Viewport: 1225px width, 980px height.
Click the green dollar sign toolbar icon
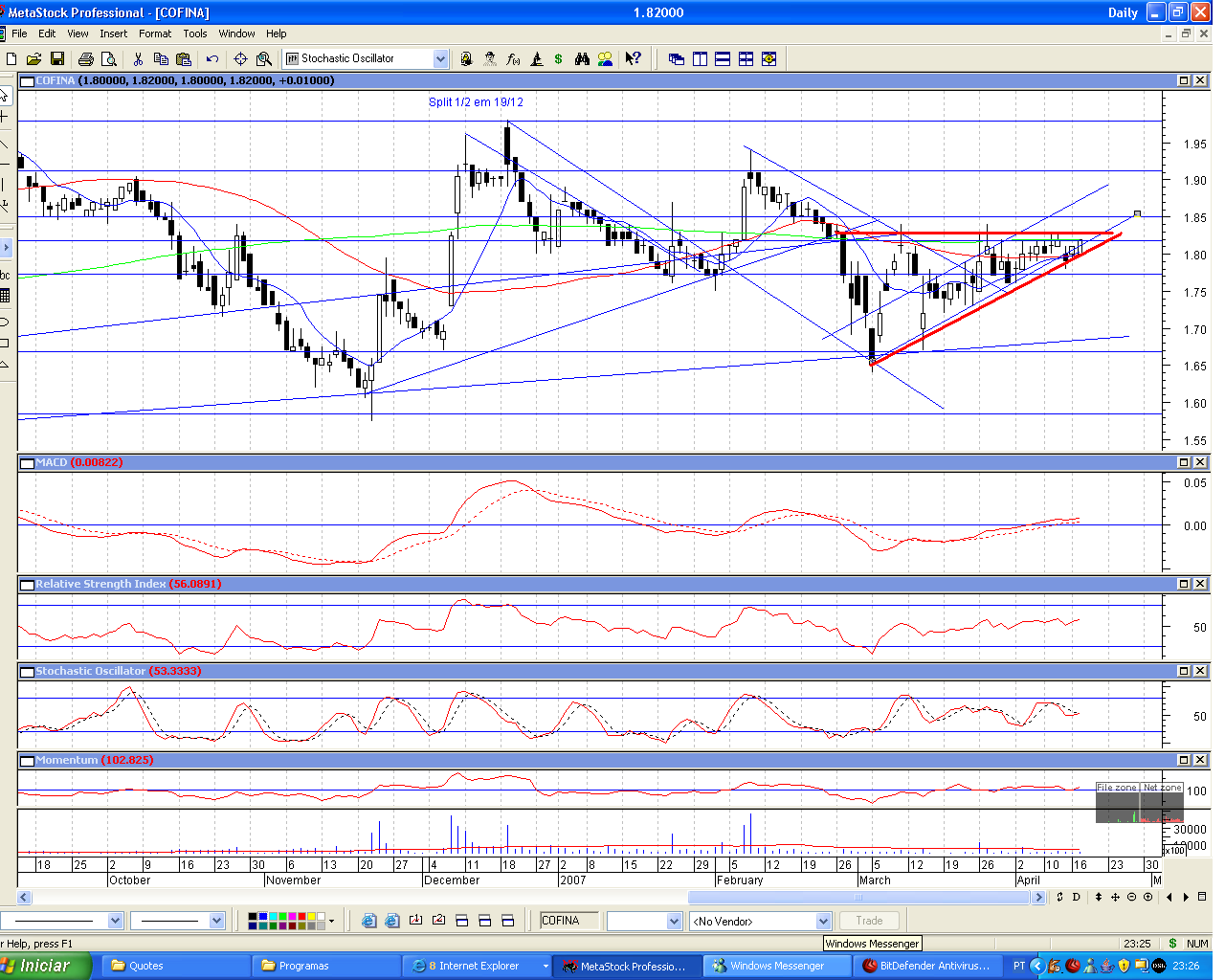[x=559, y=59]
